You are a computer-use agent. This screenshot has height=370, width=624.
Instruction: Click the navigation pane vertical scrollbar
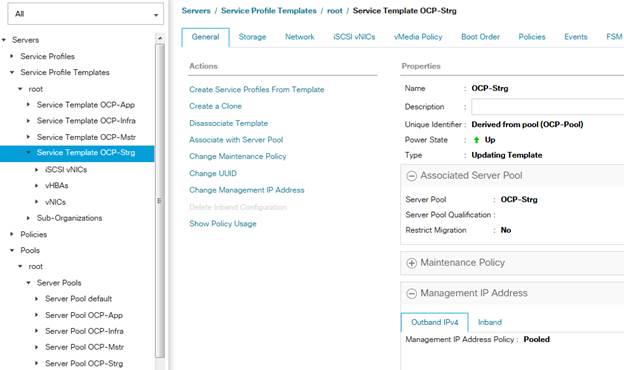tap(160, 199)
